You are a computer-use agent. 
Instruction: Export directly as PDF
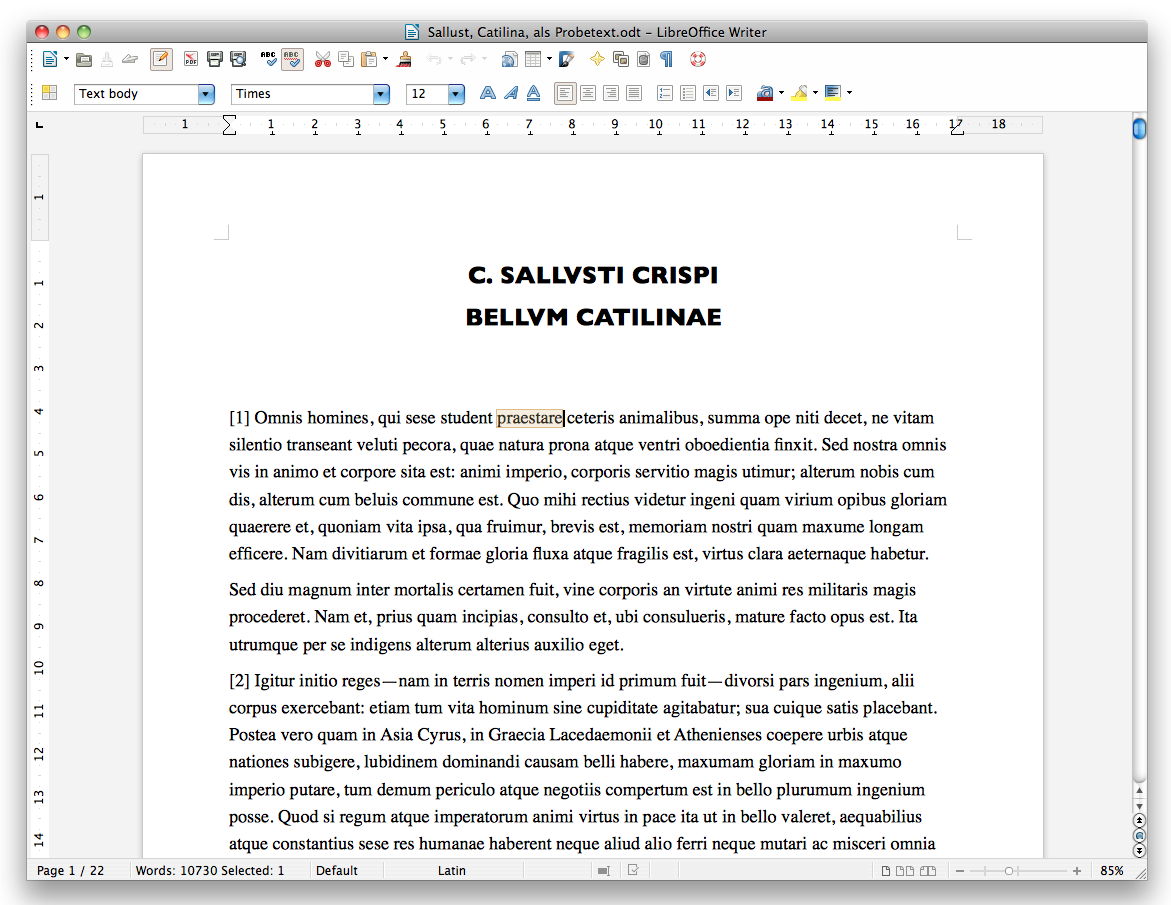coord(191,60)
